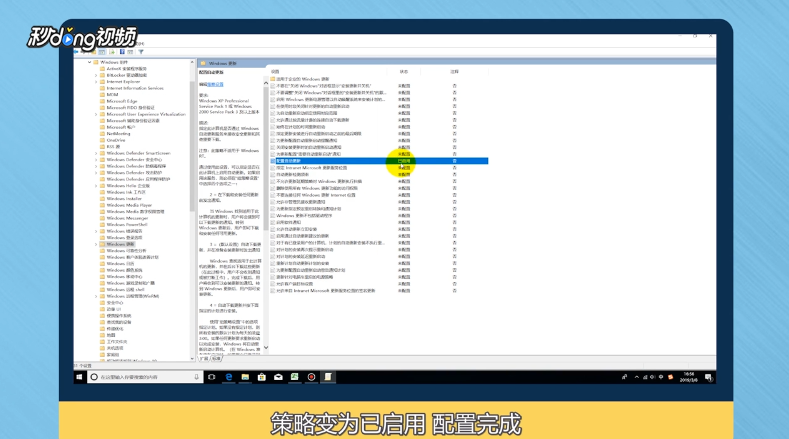Viewport: 789px width, 439px height.
Task: Switch to the 扩展 tab
Action: (204, 359)
